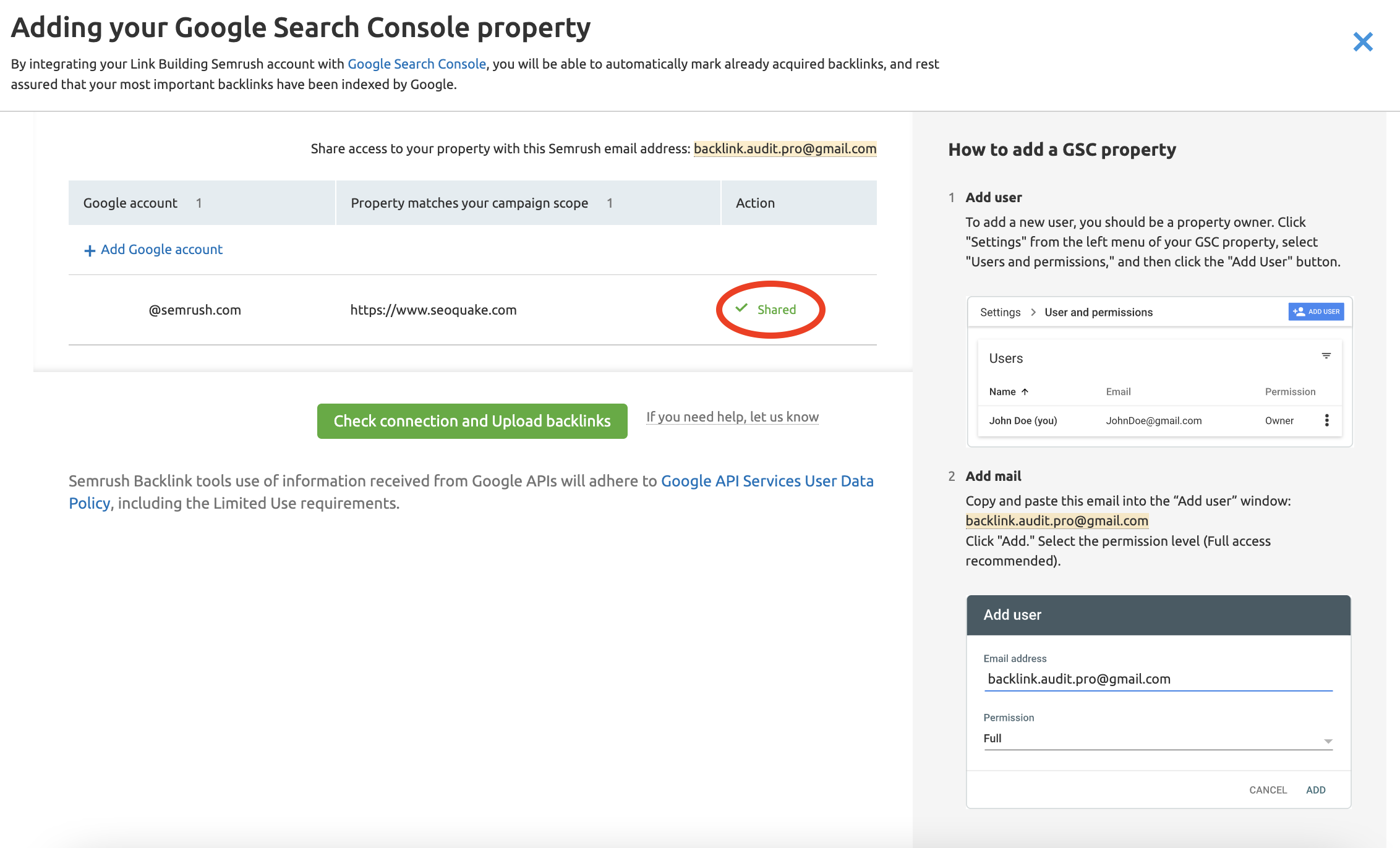Image resolution: width=1400 pixels, height=848 pixels.
Task: Select User and permissions in the breadcrumb
Action: click(x=1098, y=312)
